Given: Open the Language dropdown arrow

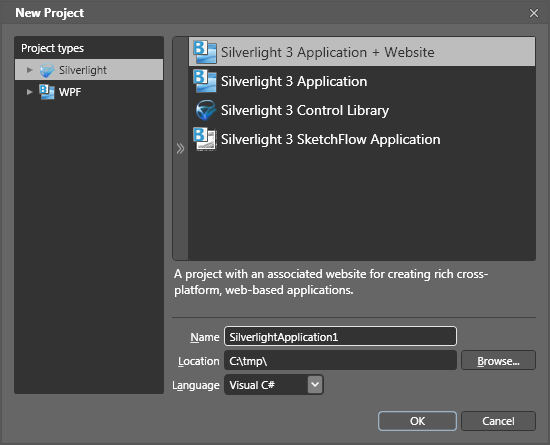Looking at the screenshot, I should [315, 385].
